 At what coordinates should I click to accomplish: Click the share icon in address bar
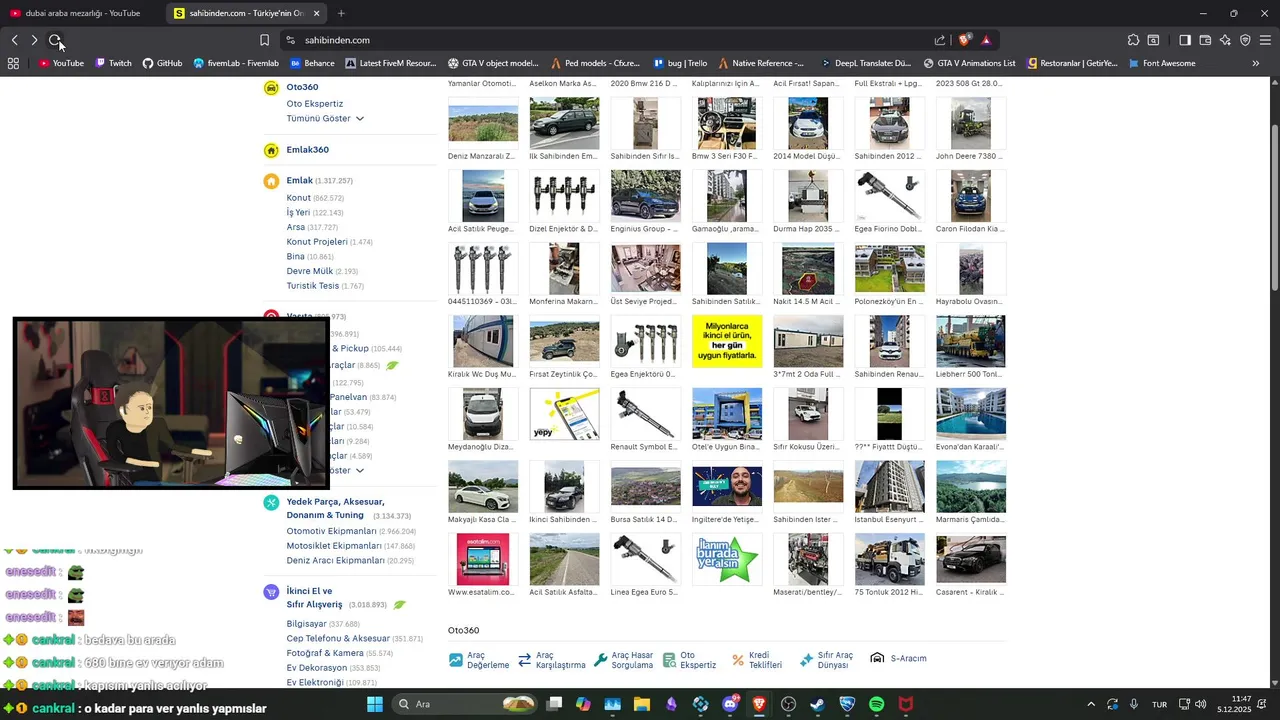click(940, 40)
